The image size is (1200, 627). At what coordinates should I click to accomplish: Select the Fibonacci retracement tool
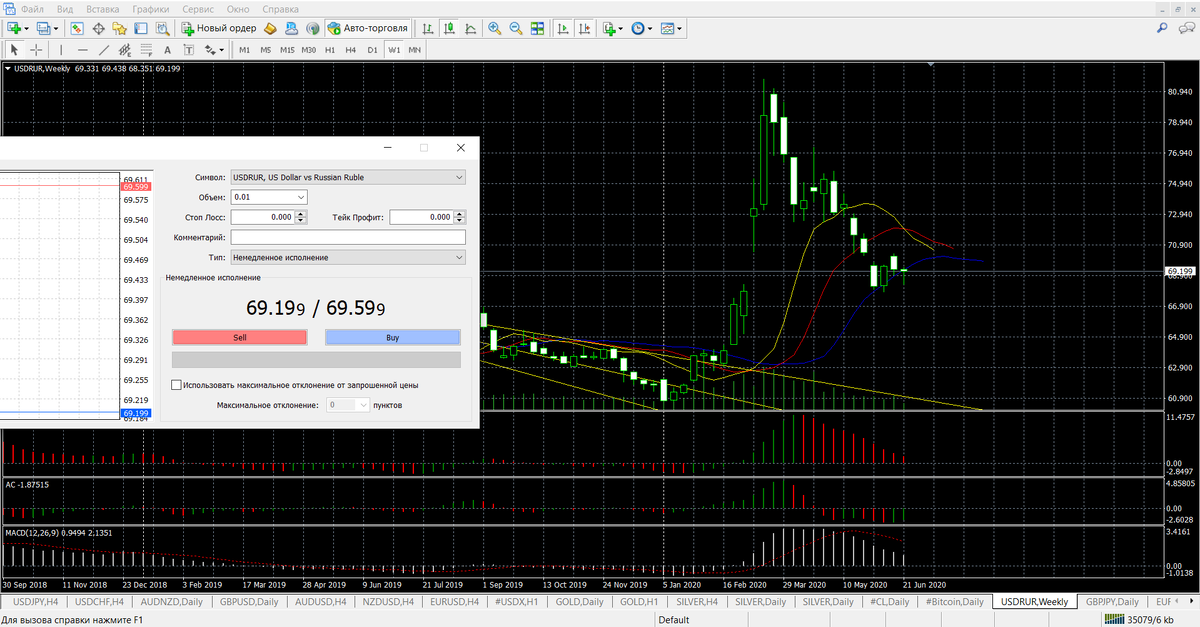146,49
